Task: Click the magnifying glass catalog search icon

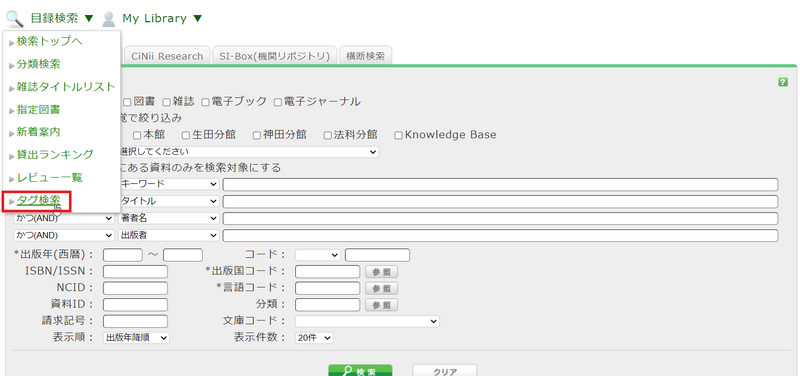Action: click(x=14, y=19)
